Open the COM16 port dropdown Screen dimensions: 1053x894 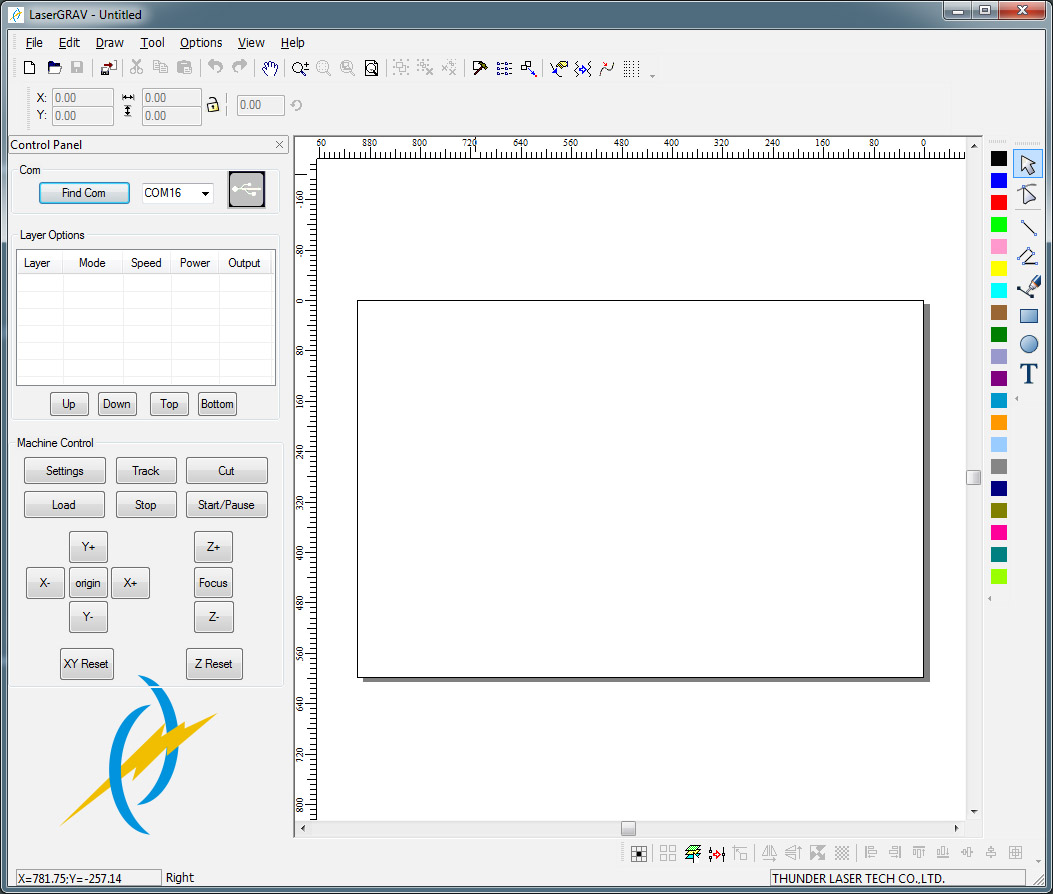coord(205,193)
